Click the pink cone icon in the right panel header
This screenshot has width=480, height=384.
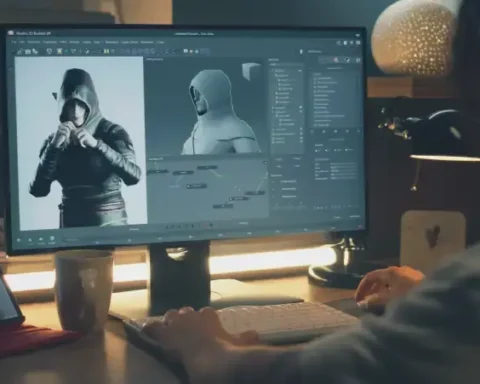click(x=336, y=60)
